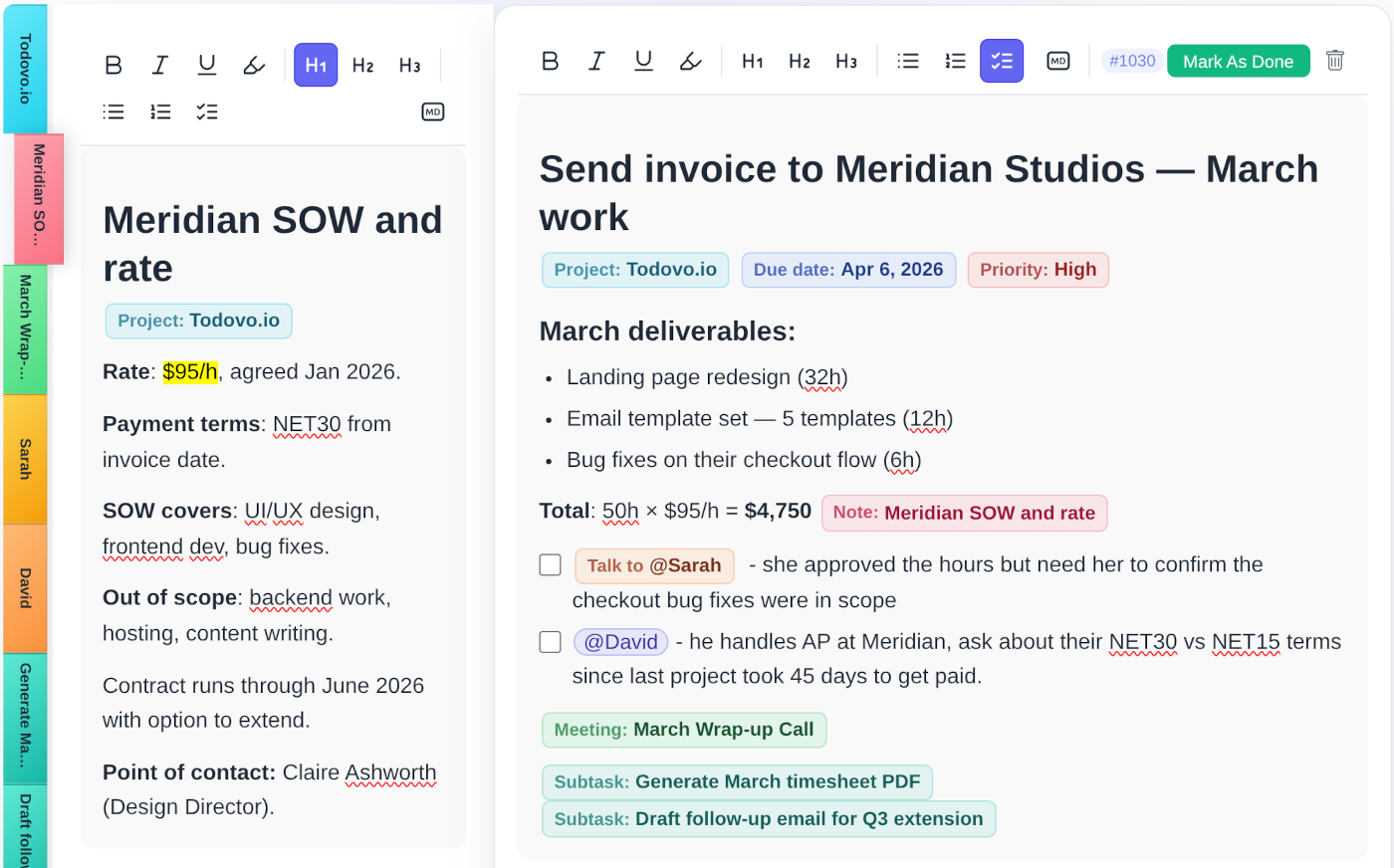Insert numbered list in left note toolbar
1394x868 pixels.
(160, 111)
